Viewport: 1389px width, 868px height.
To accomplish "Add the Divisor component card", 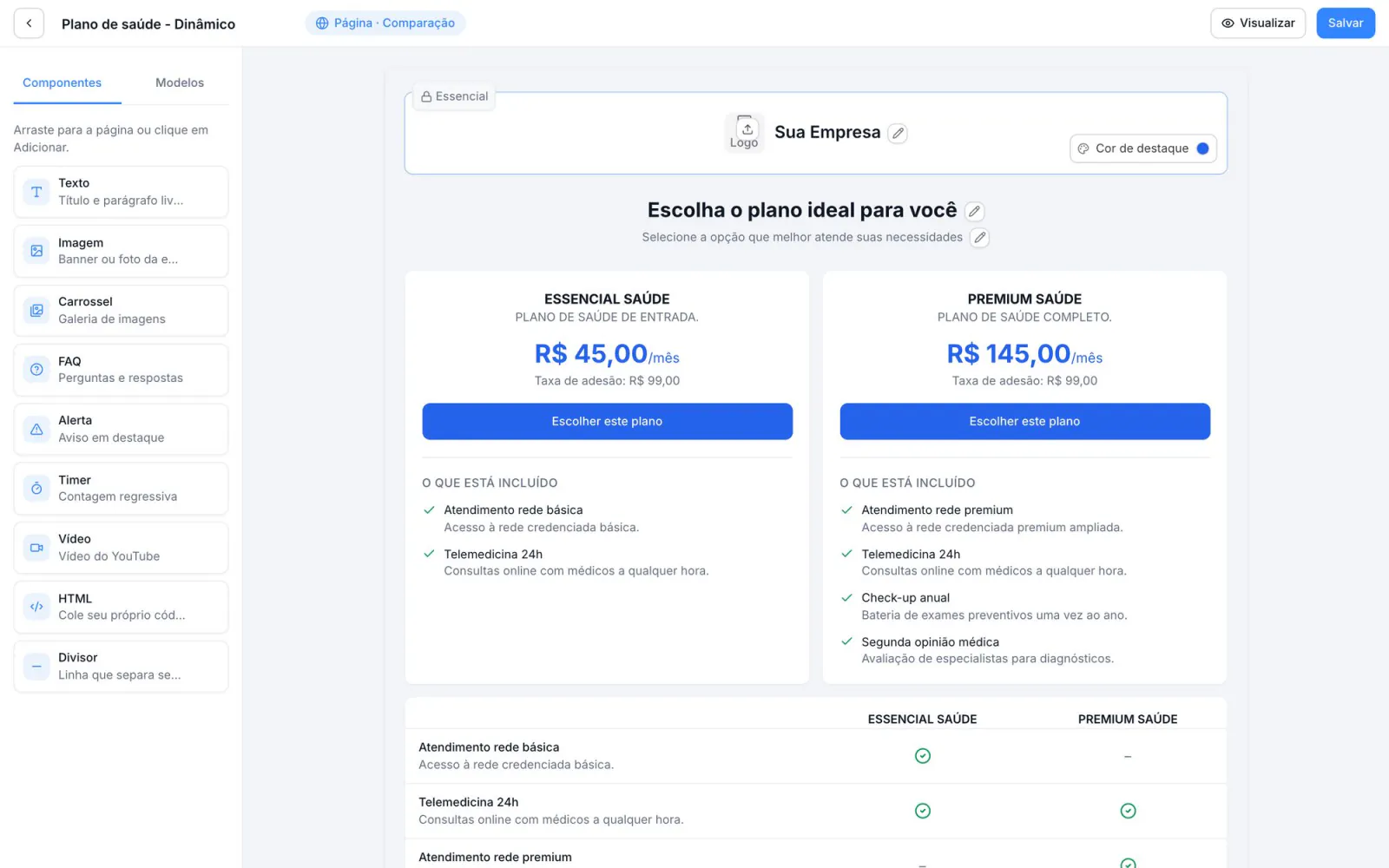I will (x=121, y=667).
